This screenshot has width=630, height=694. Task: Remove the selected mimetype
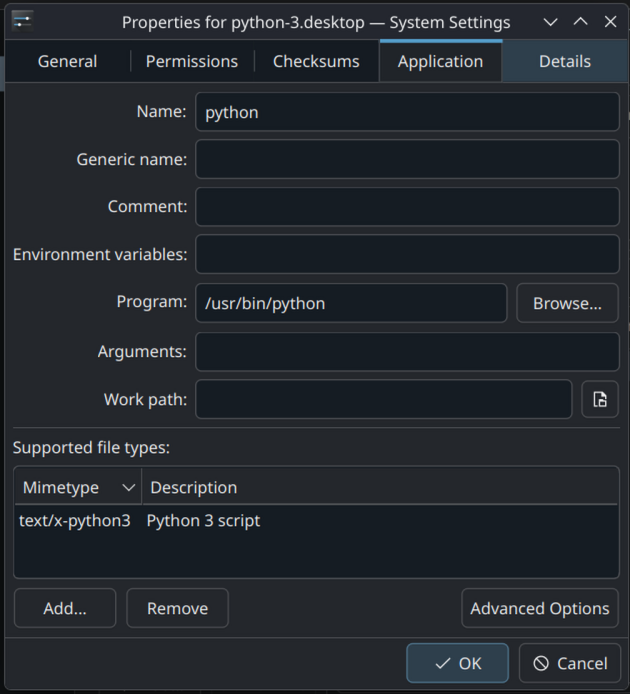coord(177,608)
